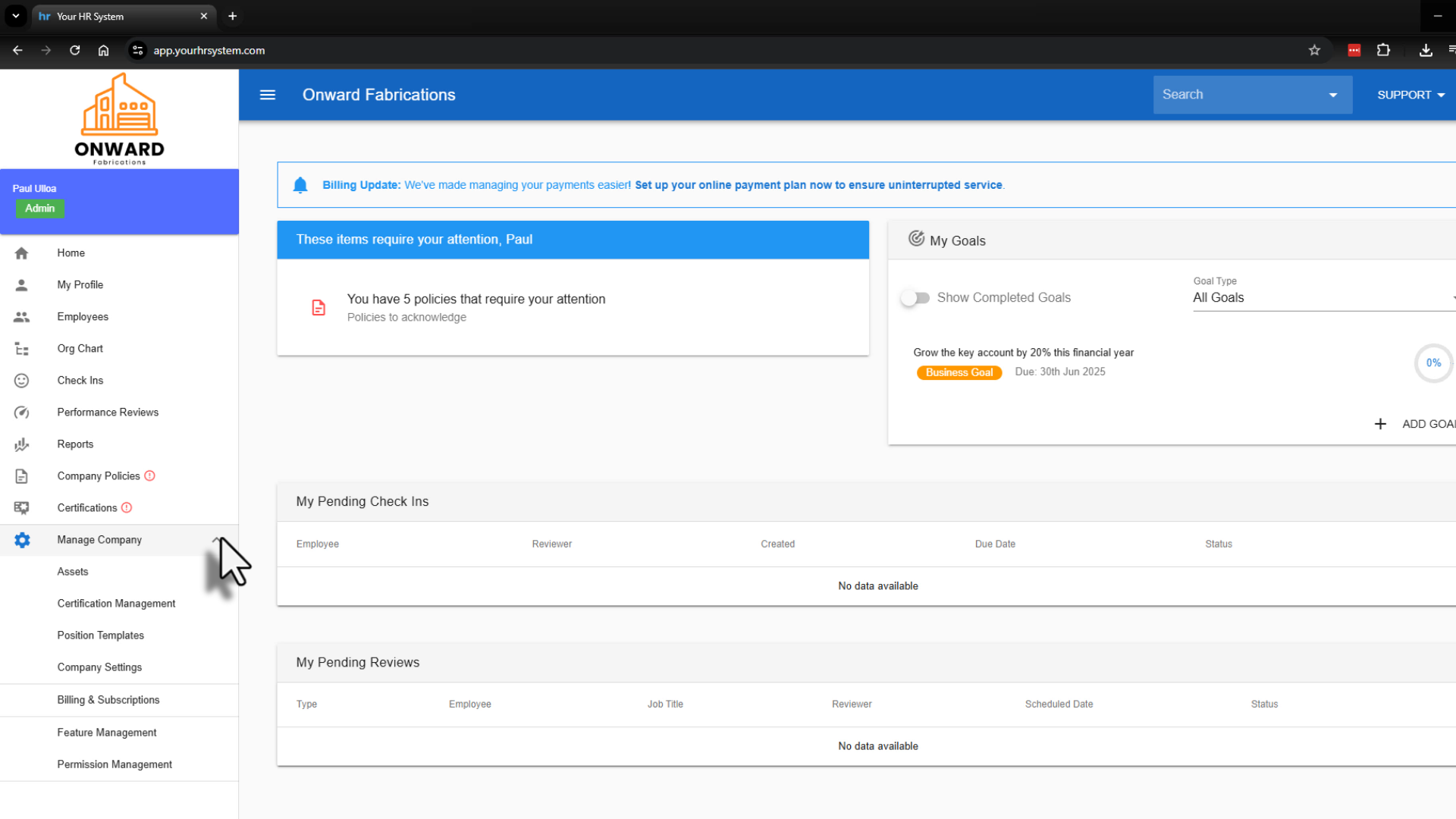Click the hamburger menu icon
This screenshot has height=819, width=1456.
(x=267, y=95)
